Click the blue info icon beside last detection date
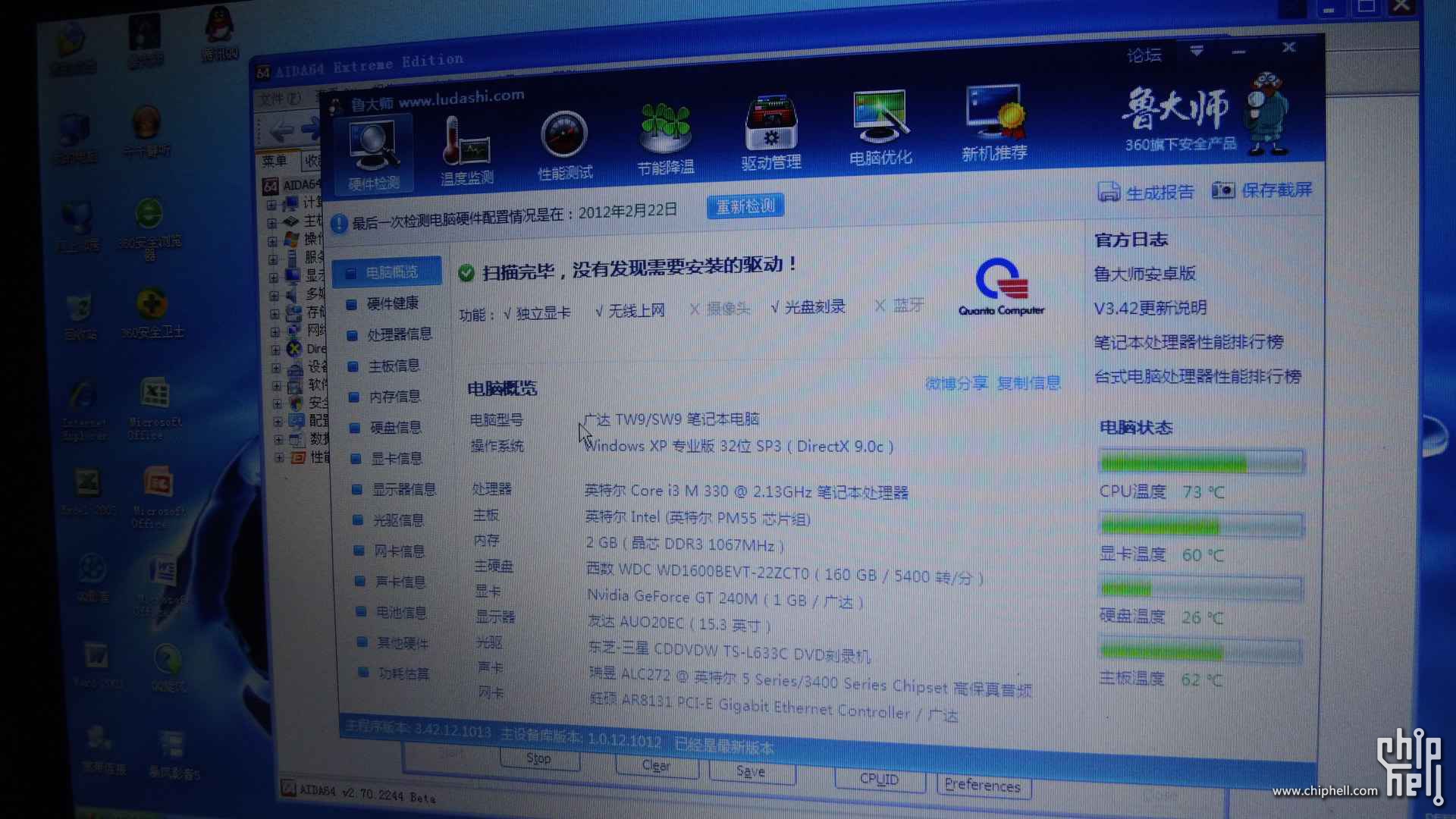 [x=339, y=224]
